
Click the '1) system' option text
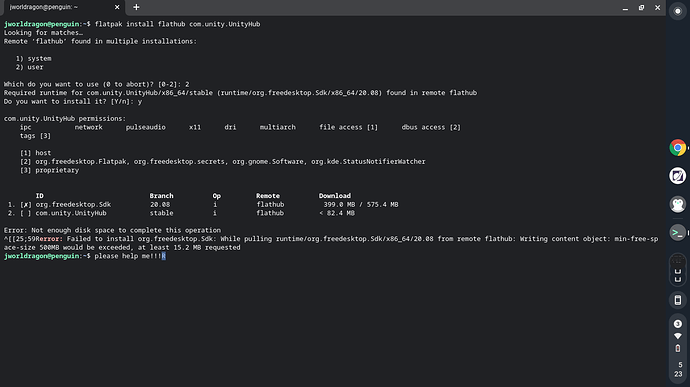tap(33, 59)
